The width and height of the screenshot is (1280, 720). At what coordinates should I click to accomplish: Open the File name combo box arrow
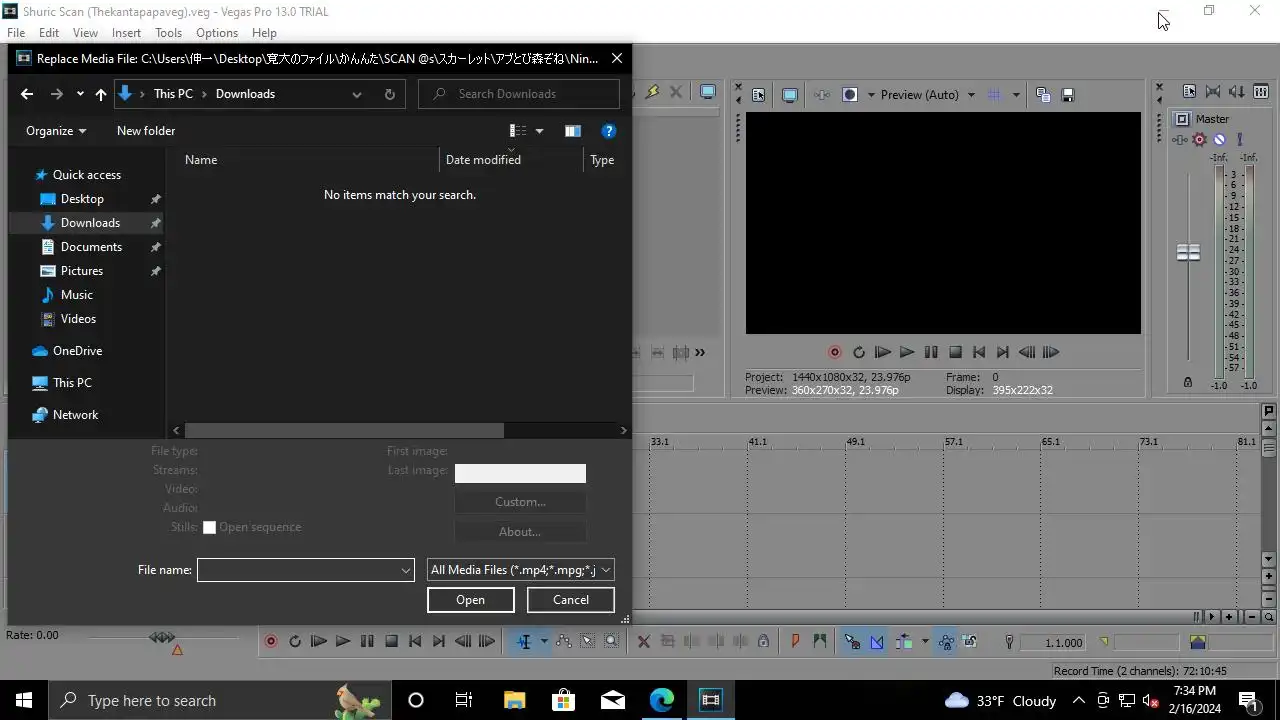(405, 570)
